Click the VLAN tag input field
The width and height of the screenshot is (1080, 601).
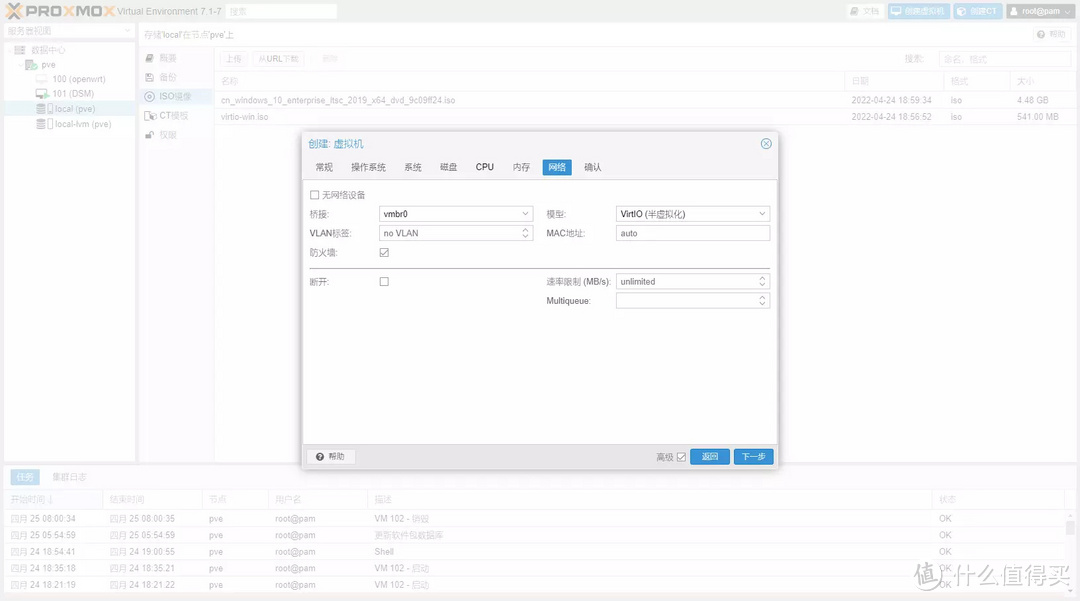[449, 233]
